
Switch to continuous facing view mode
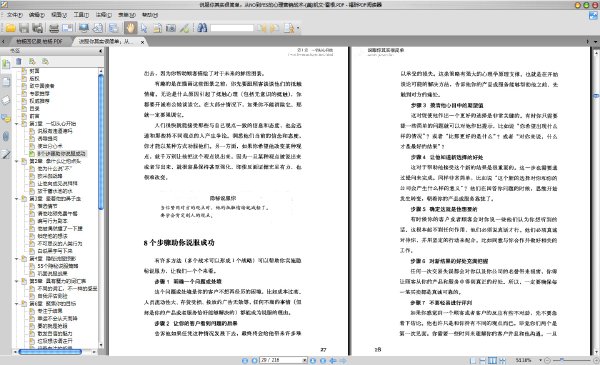502,360
